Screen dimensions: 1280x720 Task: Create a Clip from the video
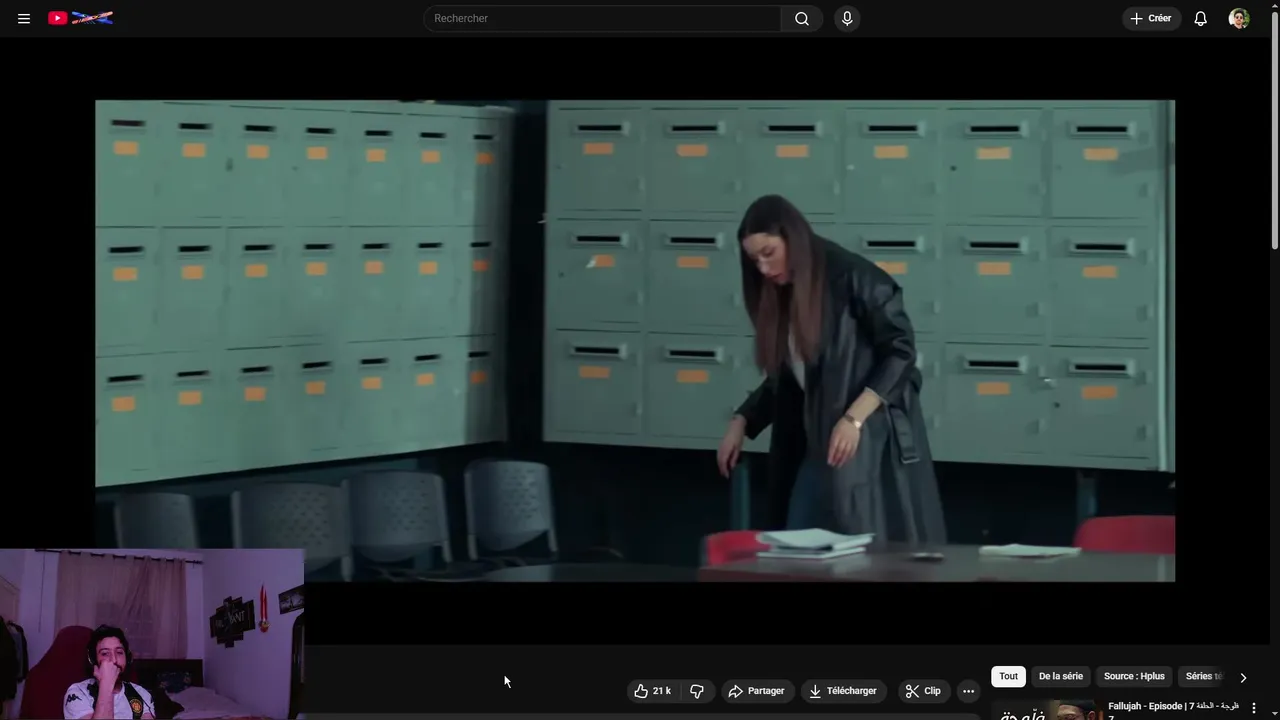click(923, 691)
